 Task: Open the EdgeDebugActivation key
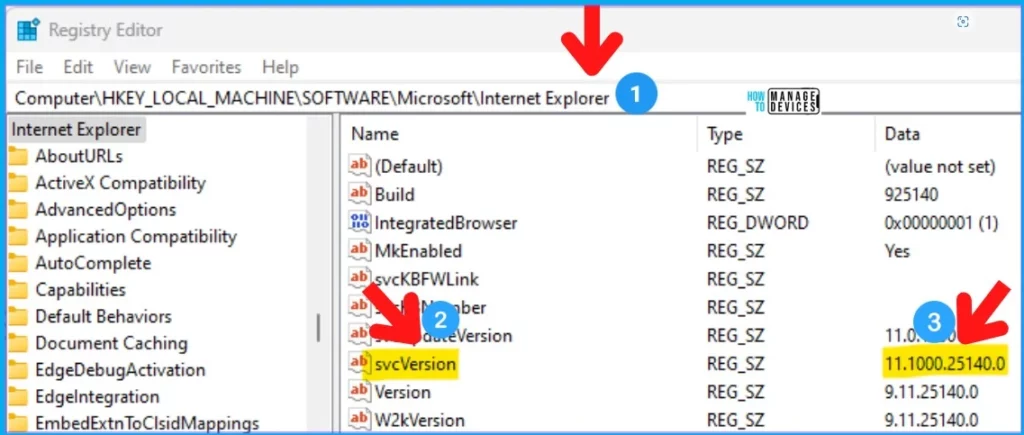(120, 370)
